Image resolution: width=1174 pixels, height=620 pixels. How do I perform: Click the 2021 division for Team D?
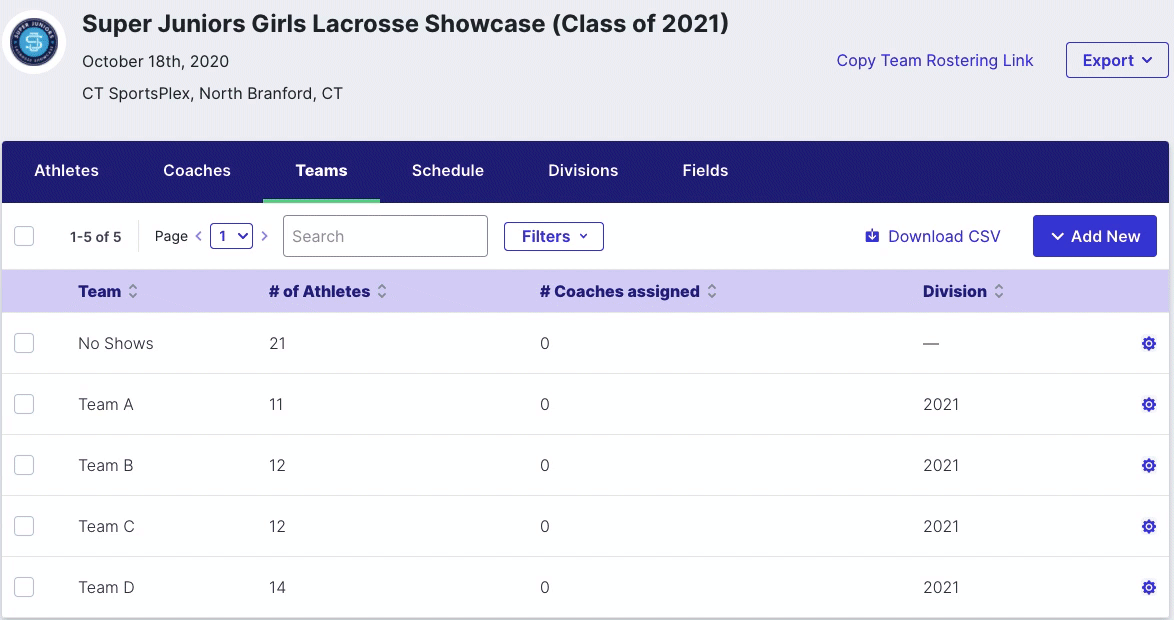click(x=941, y=588)
